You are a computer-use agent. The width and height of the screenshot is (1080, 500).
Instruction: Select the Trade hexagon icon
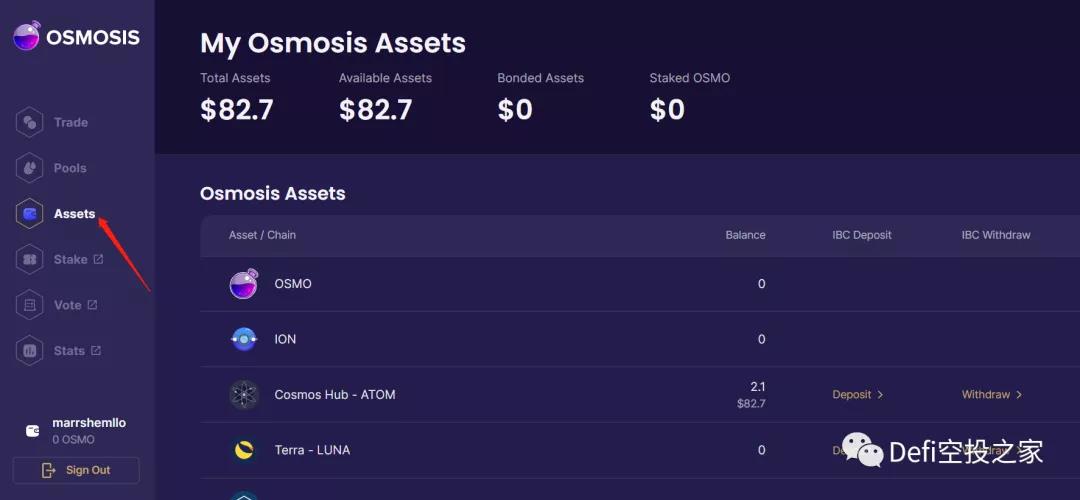tap(30, 123)
